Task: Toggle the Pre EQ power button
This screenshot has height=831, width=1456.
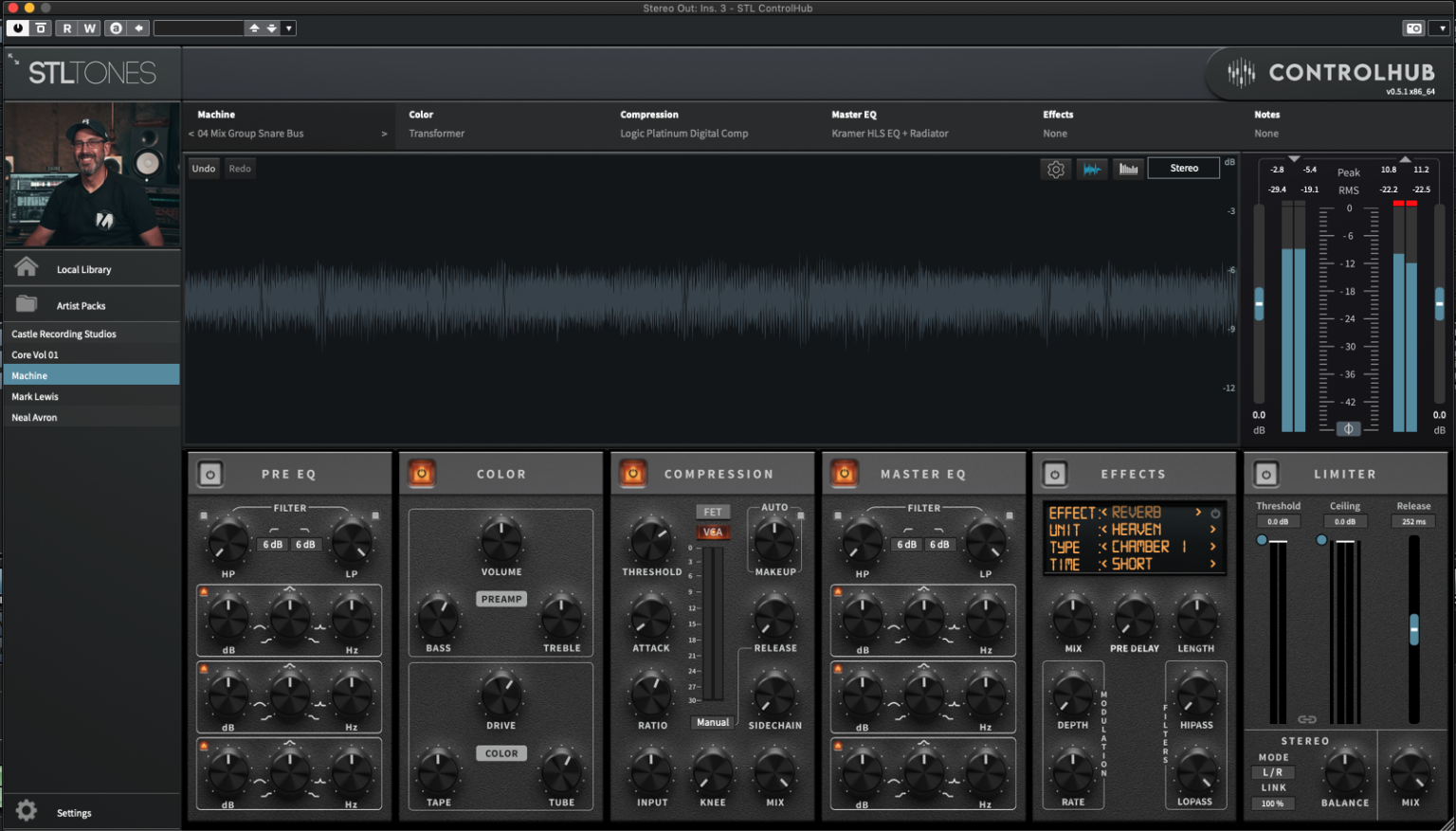Action: coord(210,474)
